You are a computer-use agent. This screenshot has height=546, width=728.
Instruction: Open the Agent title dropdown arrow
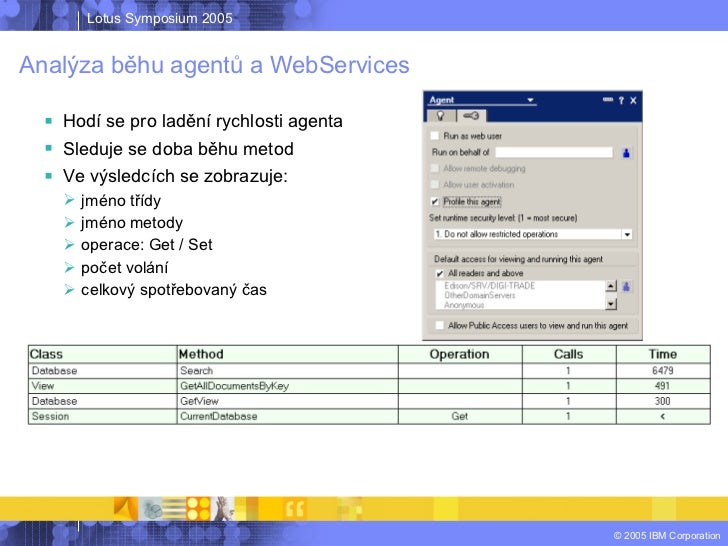[530, 100]
